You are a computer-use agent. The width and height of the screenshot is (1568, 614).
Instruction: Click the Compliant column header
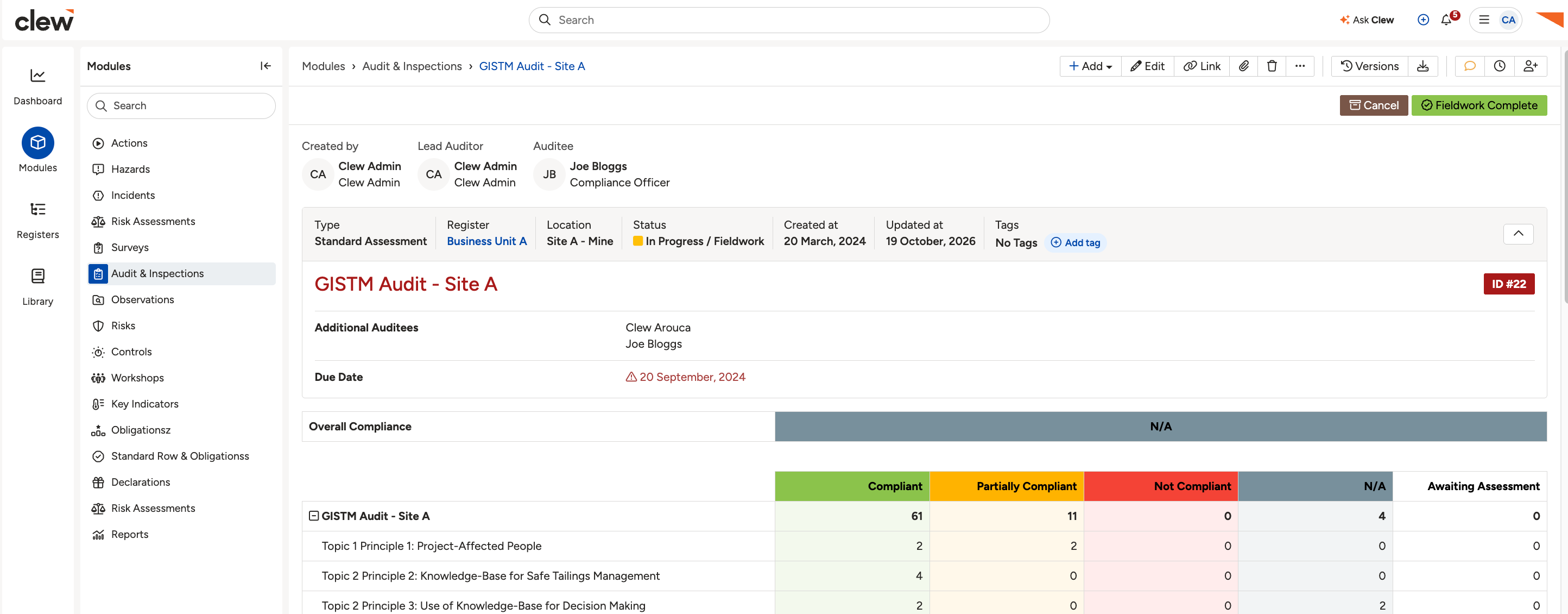851,486
